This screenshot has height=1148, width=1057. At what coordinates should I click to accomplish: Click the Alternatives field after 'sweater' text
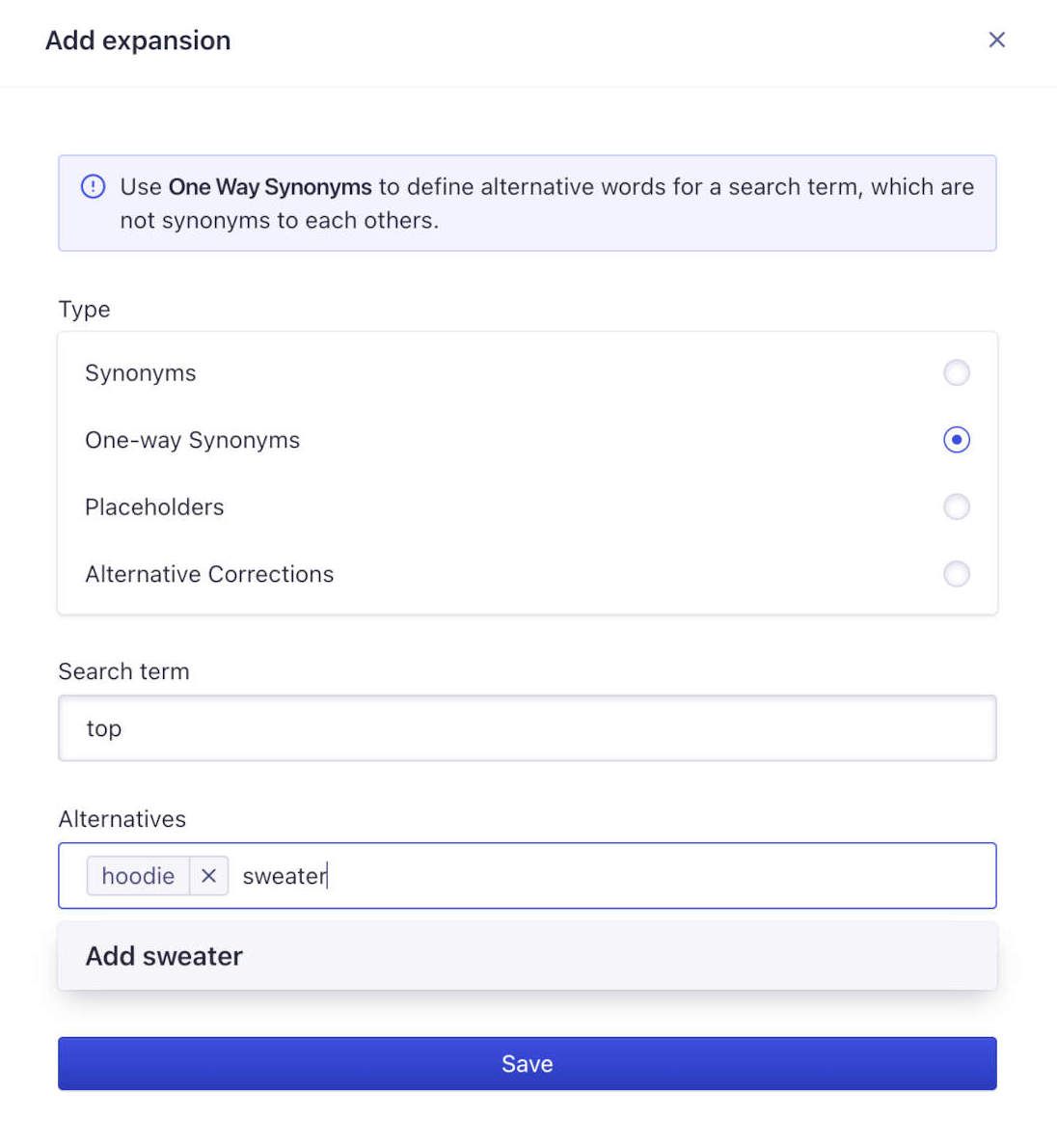[656, 876]
